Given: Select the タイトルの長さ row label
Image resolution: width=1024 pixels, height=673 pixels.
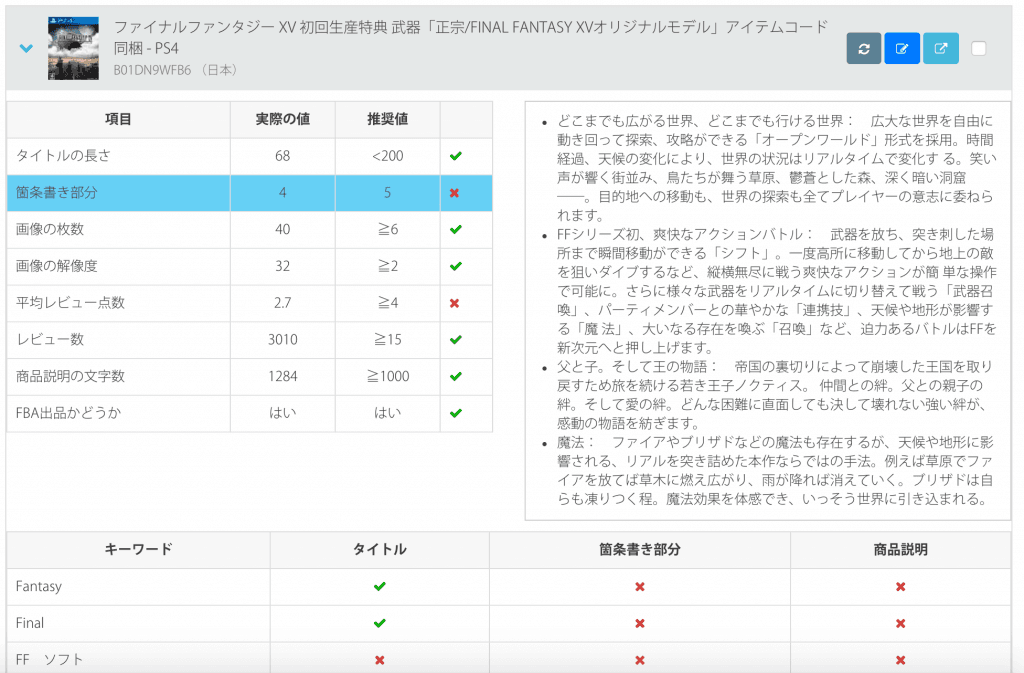Looking at the screenshot, I should pyautogui.click(x=63, y=156).
